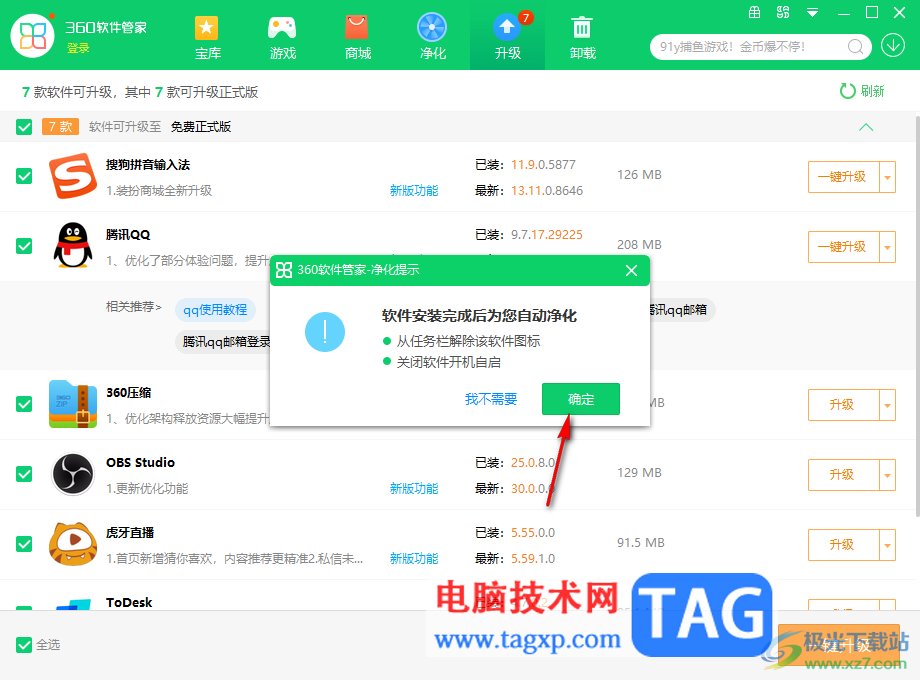
Task: Open dropdown arrow beside 搜狗拼音输入法 一键升级
Action: tap(887, 177)
